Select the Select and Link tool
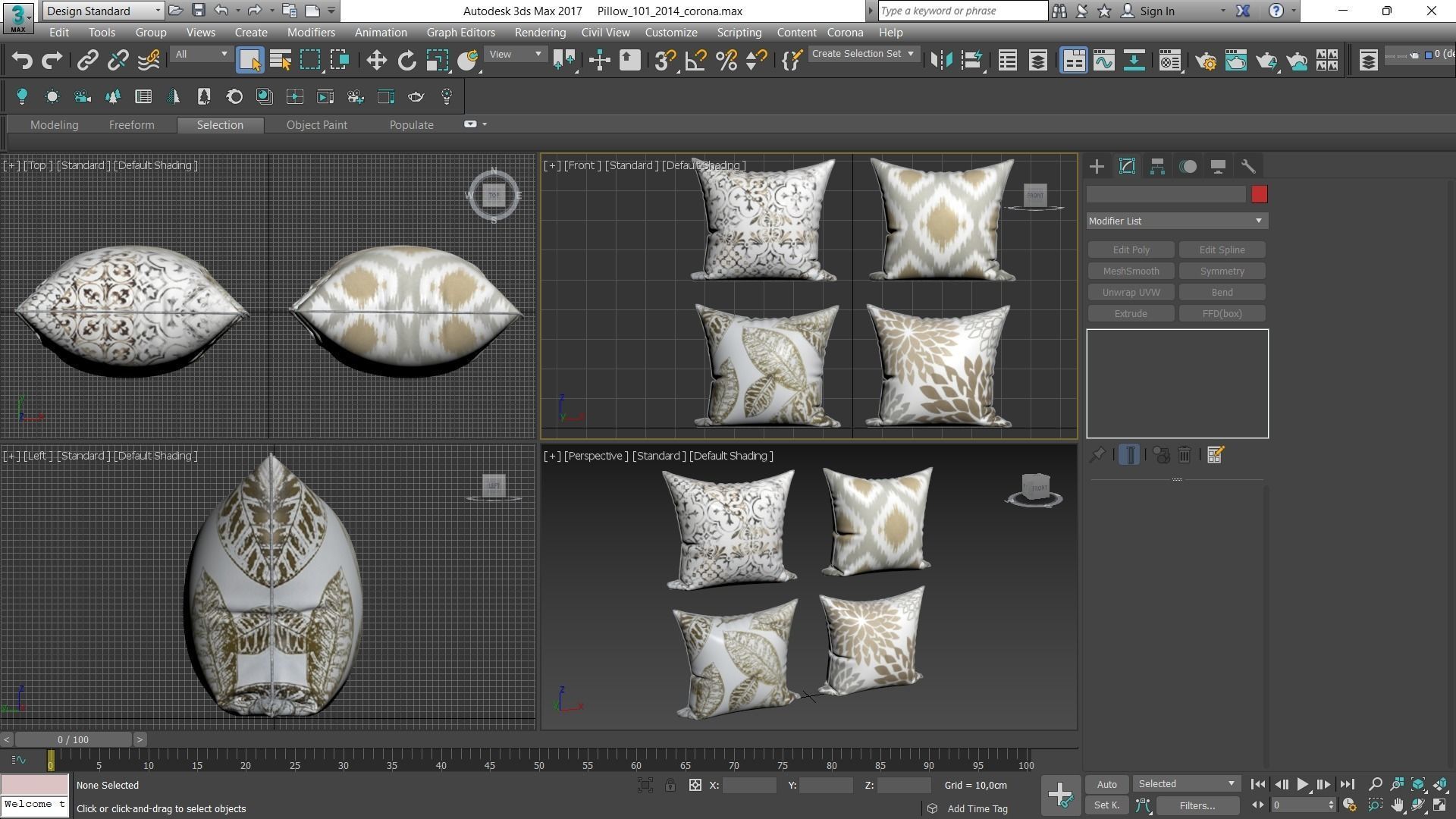 (x=88, y=60)
